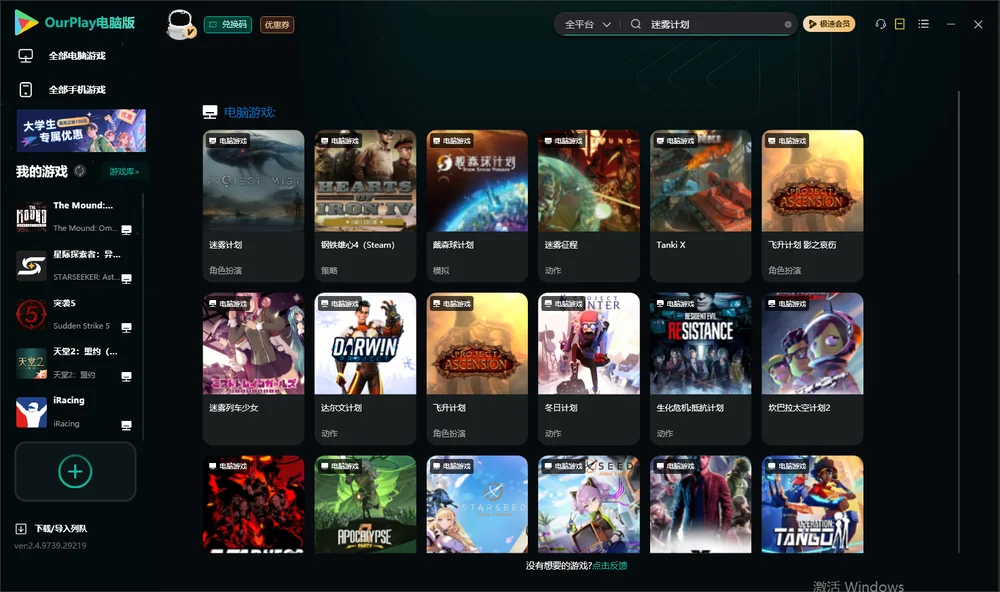Viewport: 1000px width, 592px height.
Task: Select the Hearts of Iron IV cover
Action: [365, 181]
